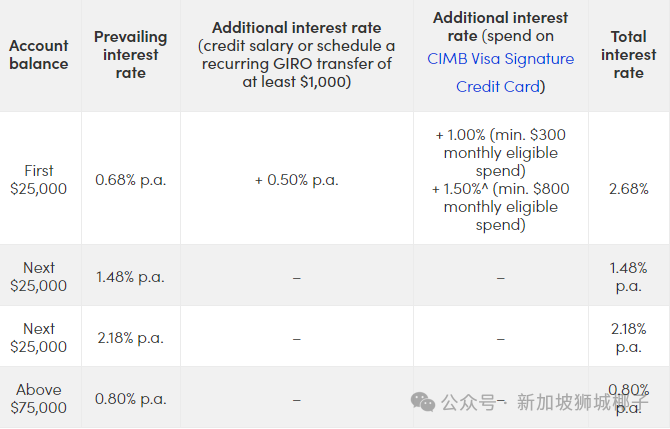Click the total rate cell showing 2.18% p.a.
This screenshot has width=670, height=429.
pos(628,337)
